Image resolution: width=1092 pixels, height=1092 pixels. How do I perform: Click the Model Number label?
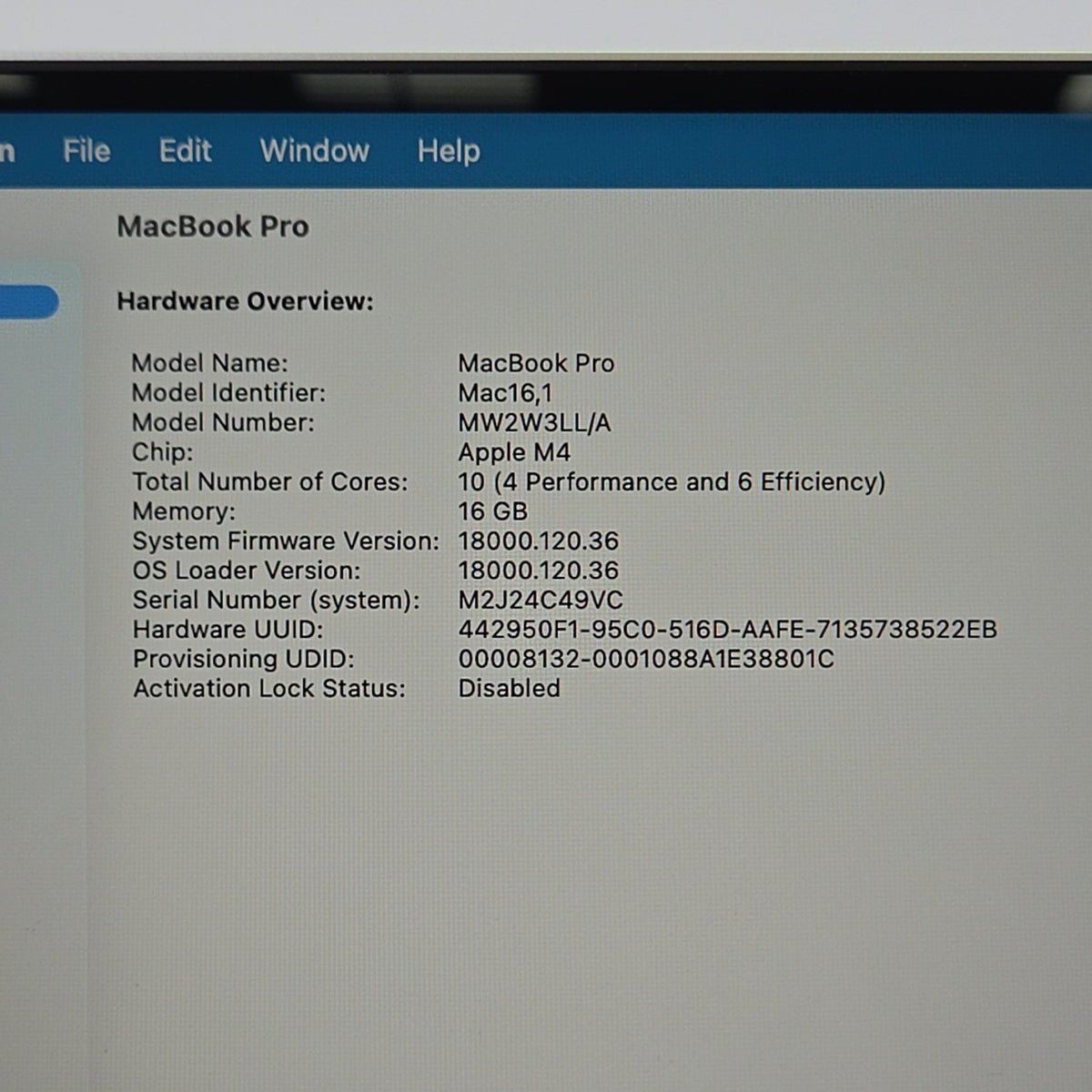[223, 422]
